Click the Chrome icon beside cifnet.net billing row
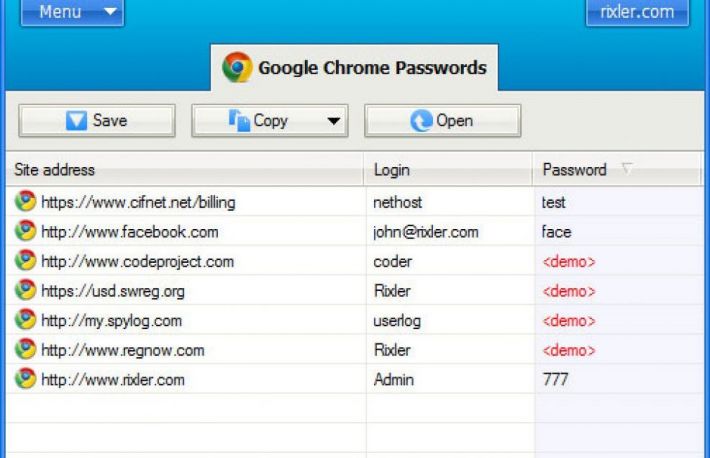 click(x=25, y=202)
